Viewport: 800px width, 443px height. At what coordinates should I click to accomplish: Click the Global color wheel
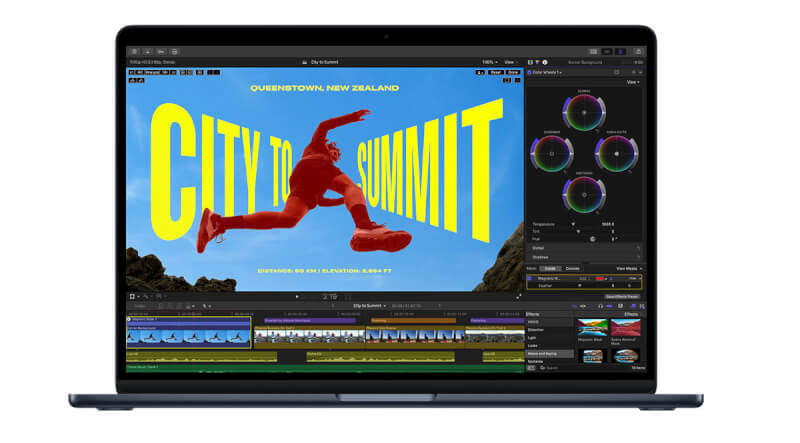tap(583, 112)
